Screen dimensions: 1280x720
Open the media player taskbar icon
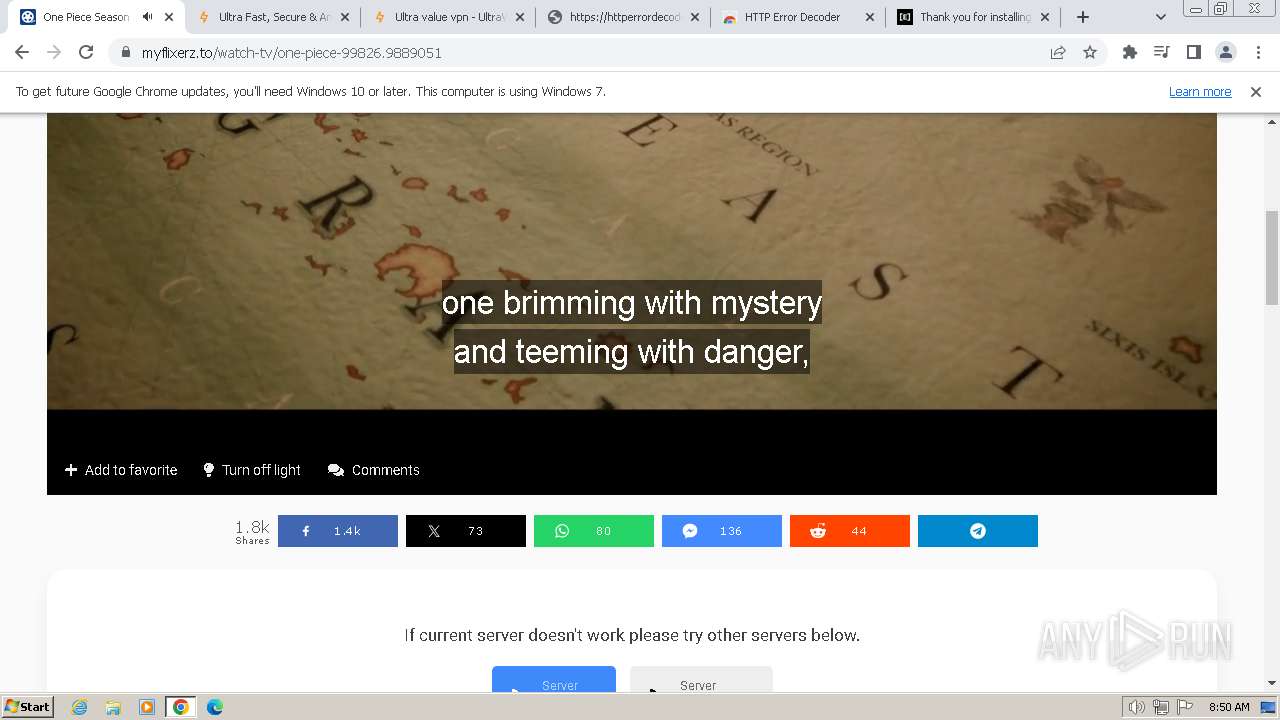coord(147,707)
